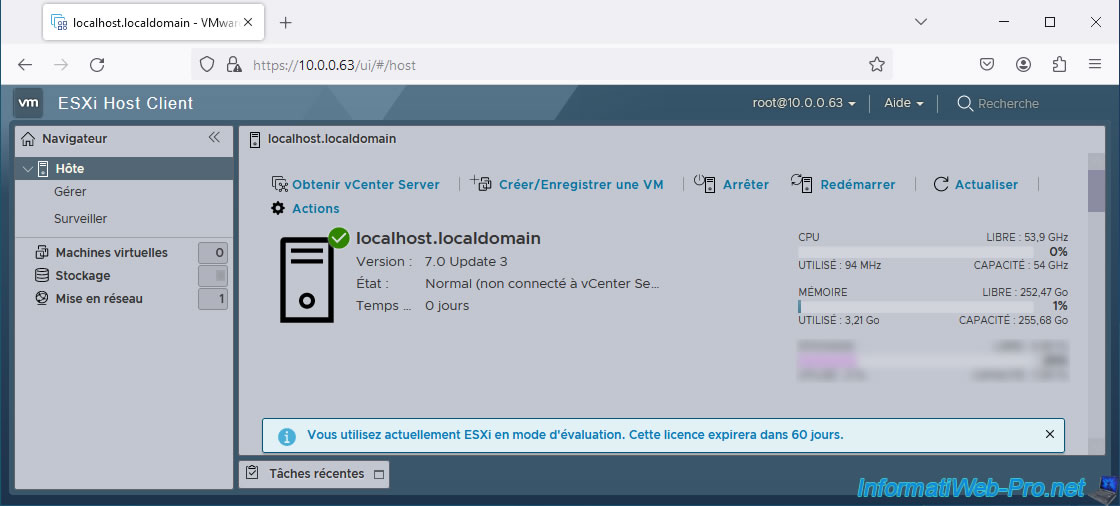Viewport: 1120px width, 506px height.
Task: Bookmark this page with the star icon
Action: click(877, 65)
